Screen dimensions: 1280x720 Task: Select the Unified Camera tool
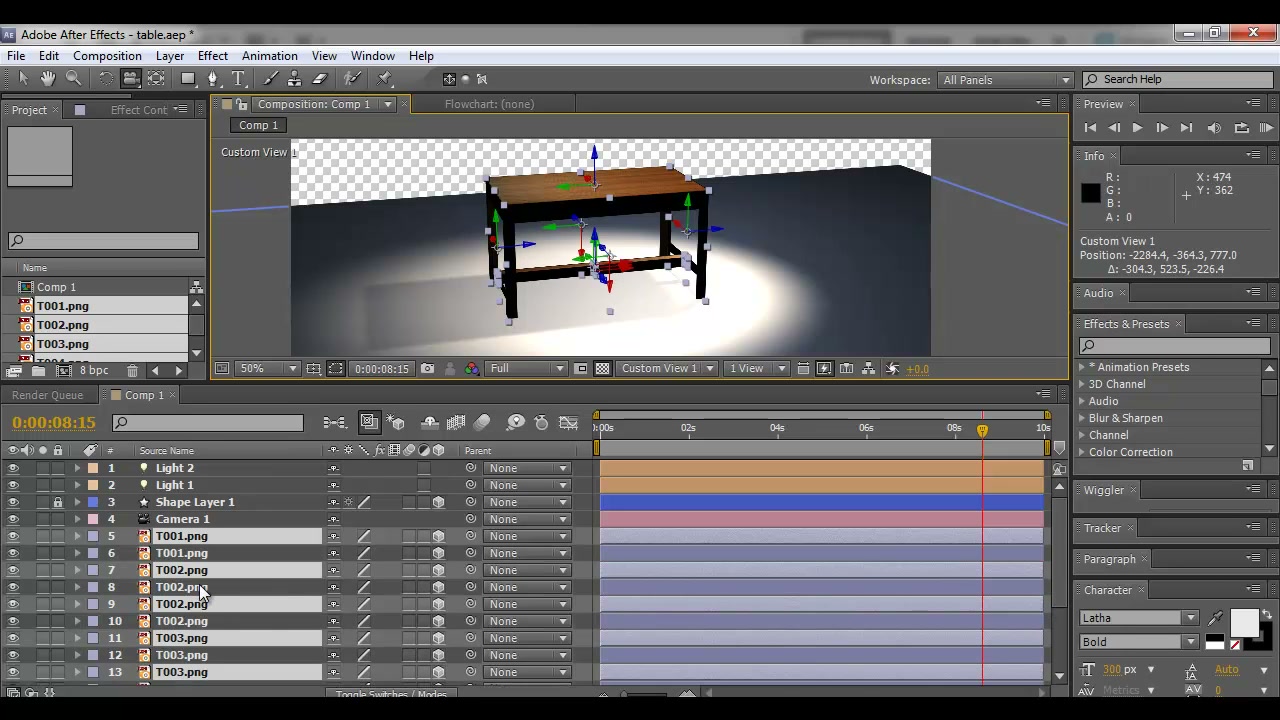tap(131, 79)
